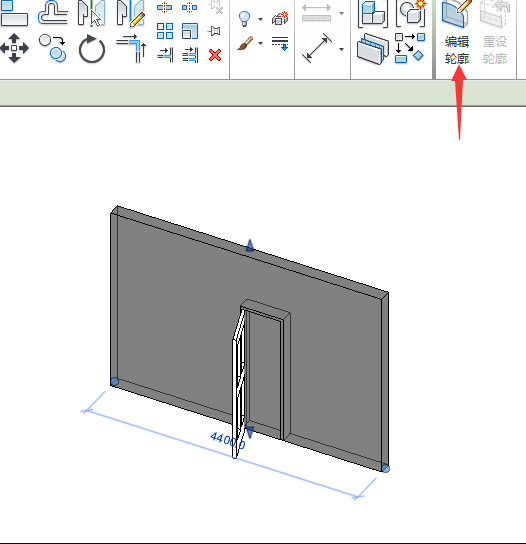Expand the Dimension tool dropdown arrow
This screenshot has width=526, height=544.
pyautogui.click(x=341, y=49)
